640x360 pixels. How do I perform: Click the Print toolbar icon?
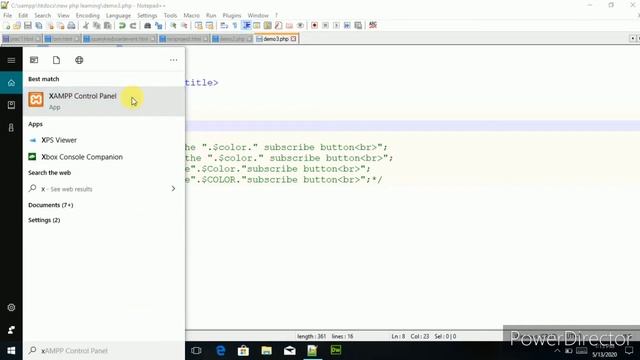(71, 25)
